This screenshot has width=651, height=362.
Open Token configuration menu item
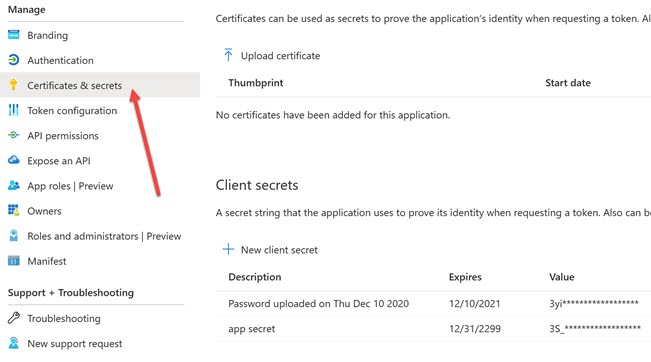click(x=72, y=110)
